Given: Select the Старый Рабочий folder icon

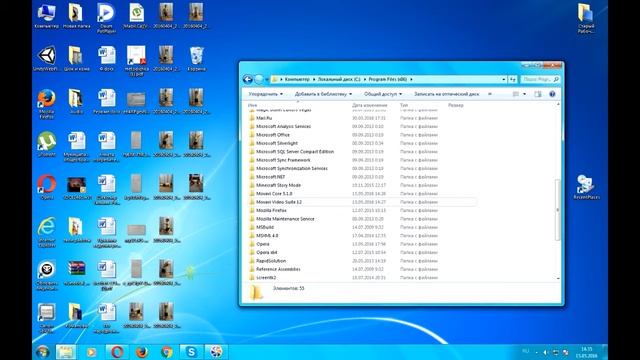Looking at the screenshot, I should 586,18.
